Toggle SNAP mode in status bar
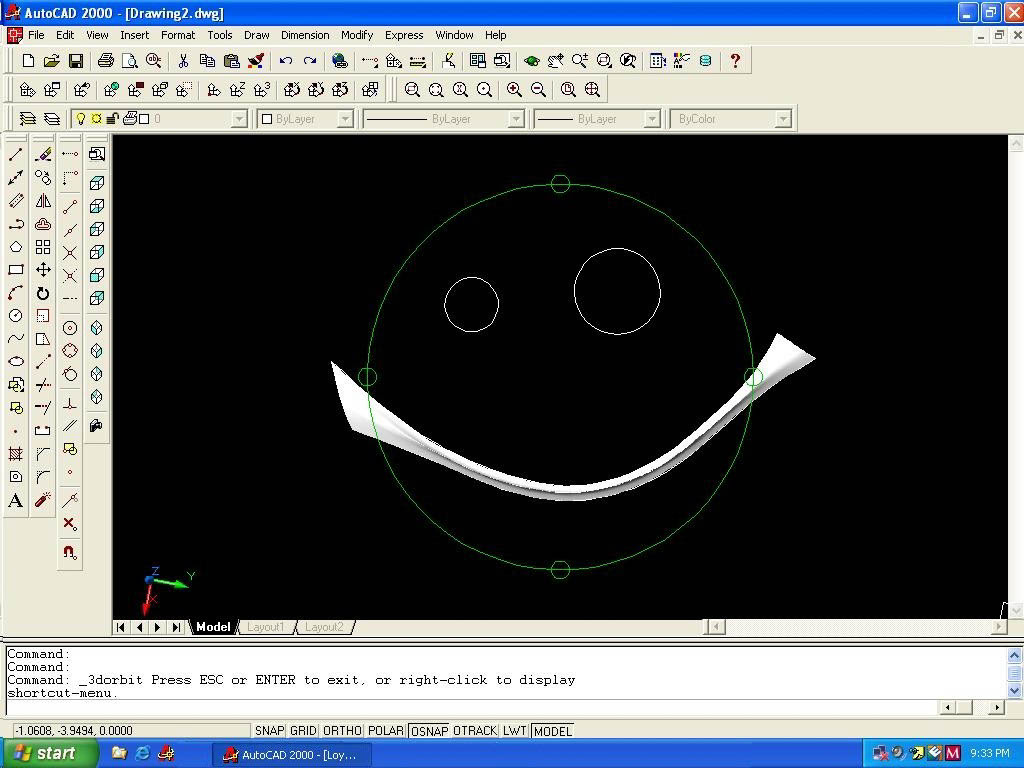 click(269, 731)
